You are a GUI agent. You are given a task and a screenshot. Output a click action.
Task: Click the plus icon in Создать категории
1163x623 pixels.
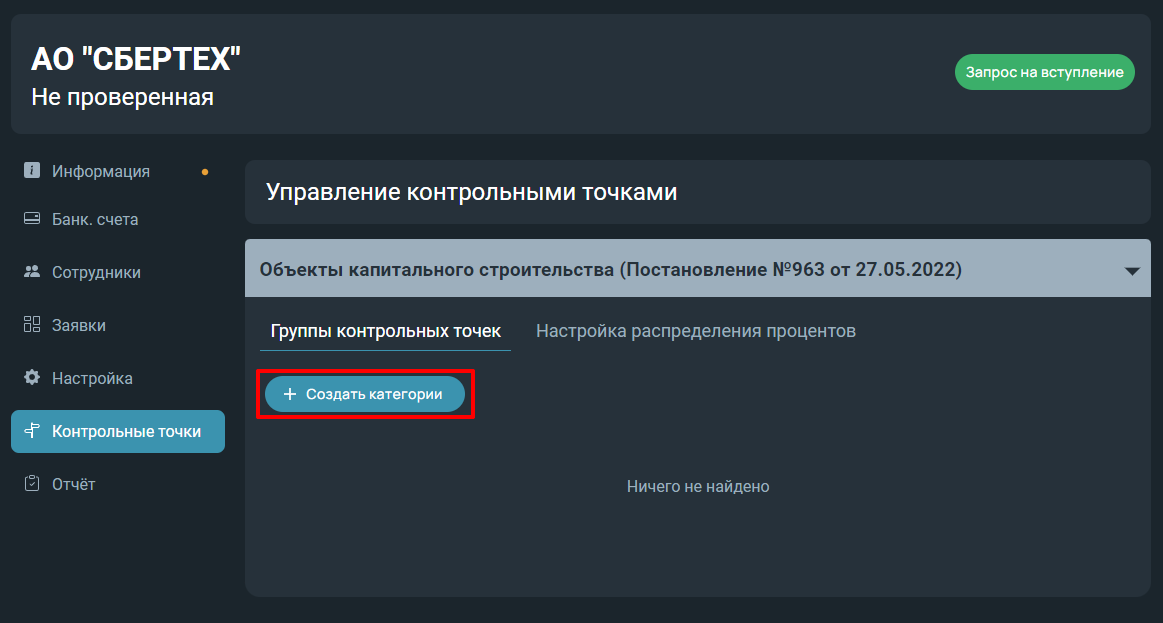click(x=290, y=395)
